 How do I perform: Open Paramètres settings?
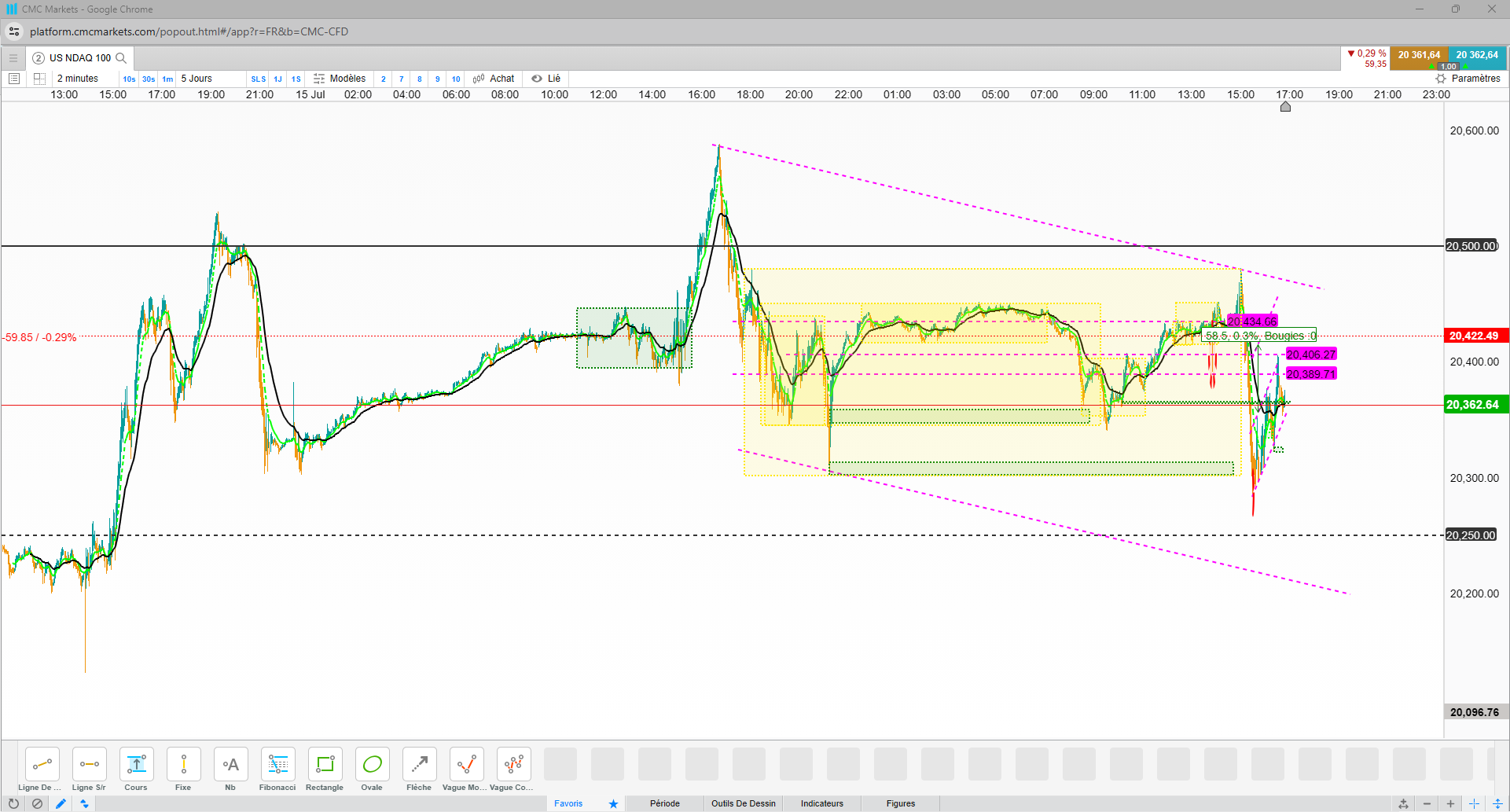[1468, 79]
